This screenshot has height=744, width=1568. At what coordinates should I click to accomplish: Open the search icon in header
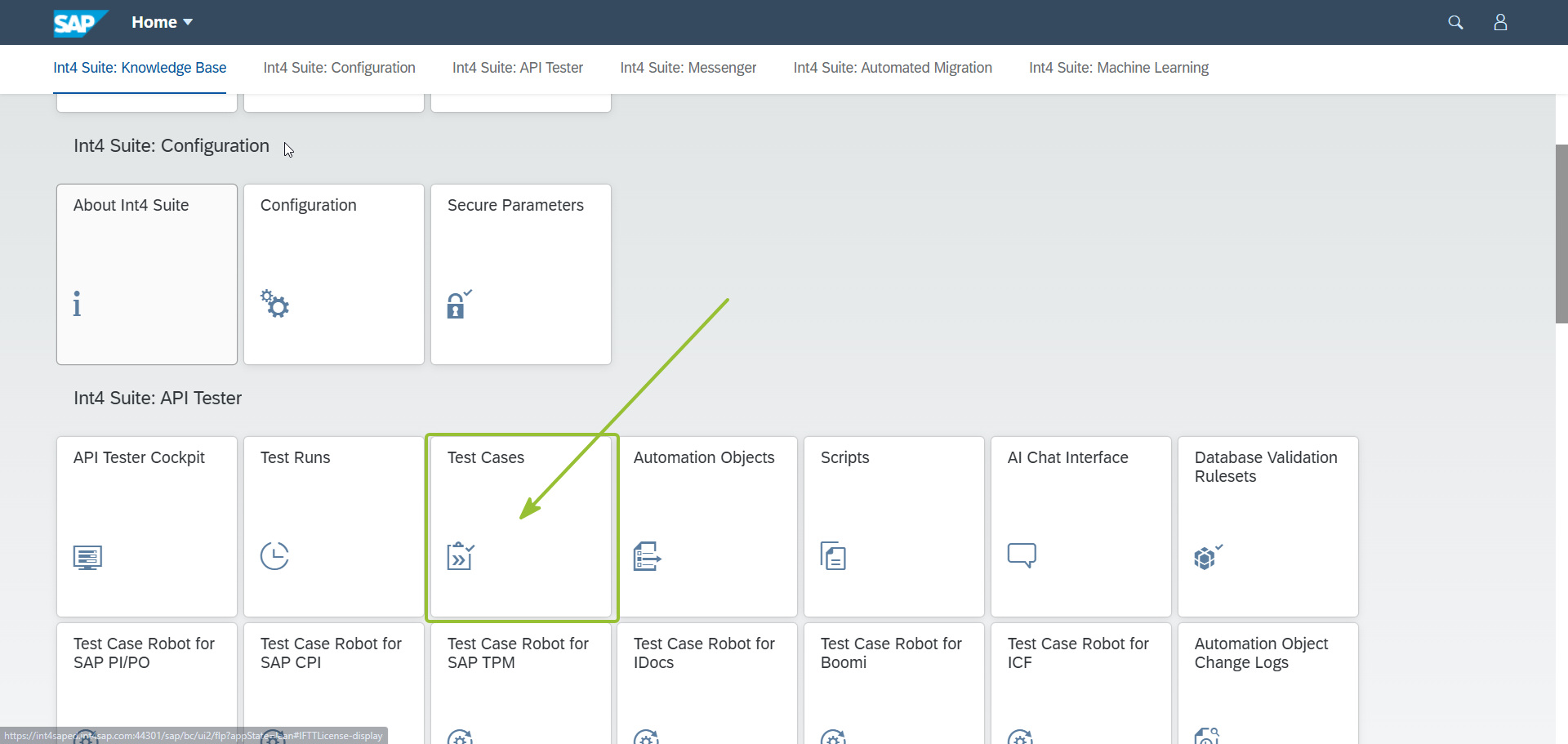point(1455,22)
